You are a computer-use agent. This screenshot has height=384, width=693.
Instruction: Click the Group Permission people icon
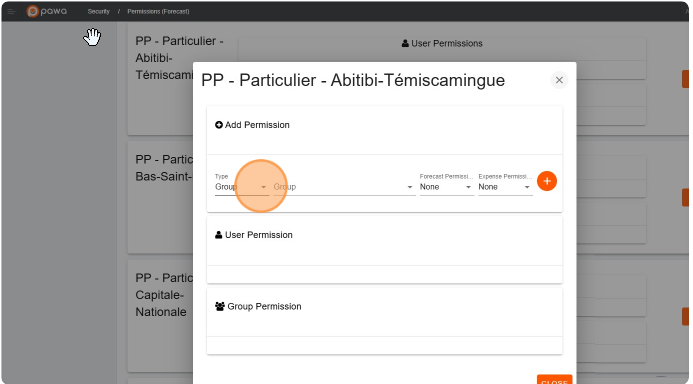click(x=220, y=306)
